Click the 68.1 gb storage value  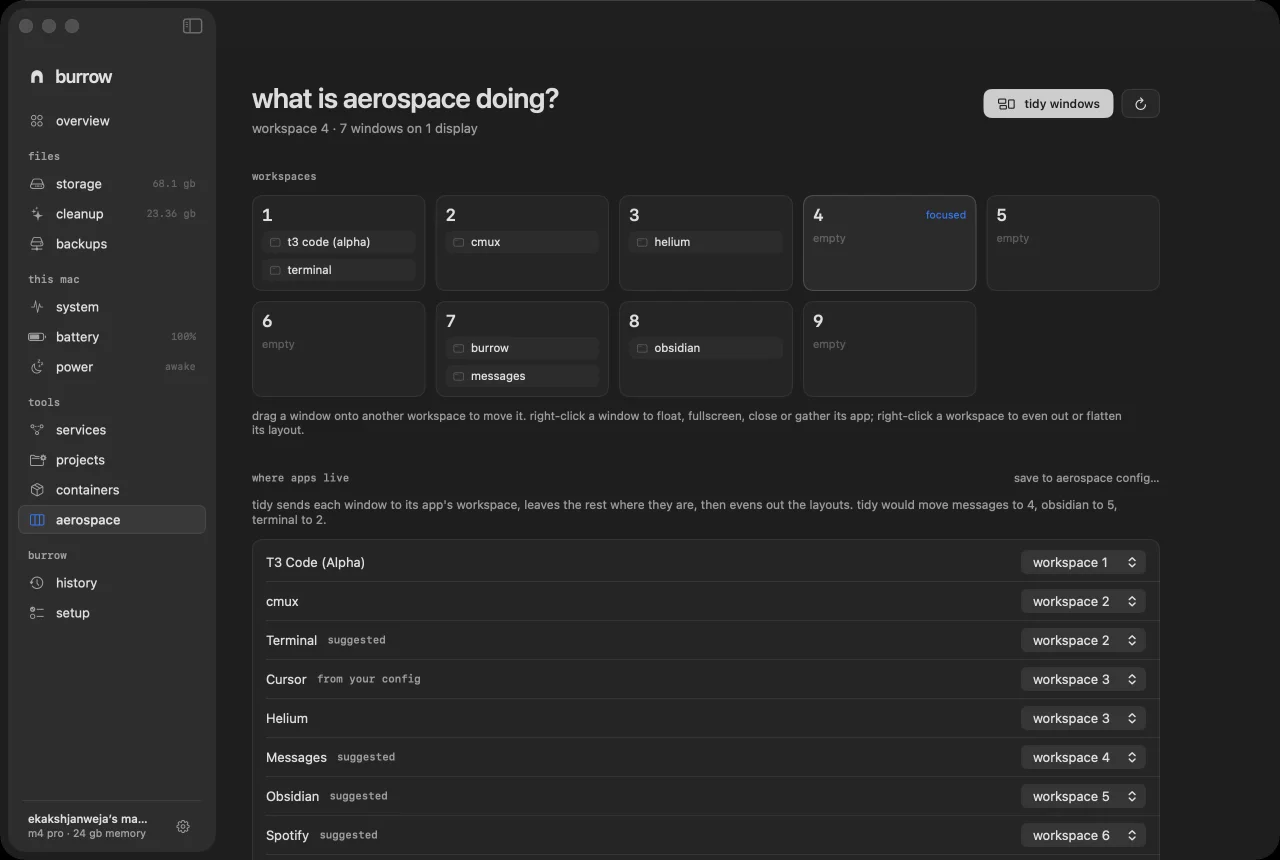tap(174, 184)
